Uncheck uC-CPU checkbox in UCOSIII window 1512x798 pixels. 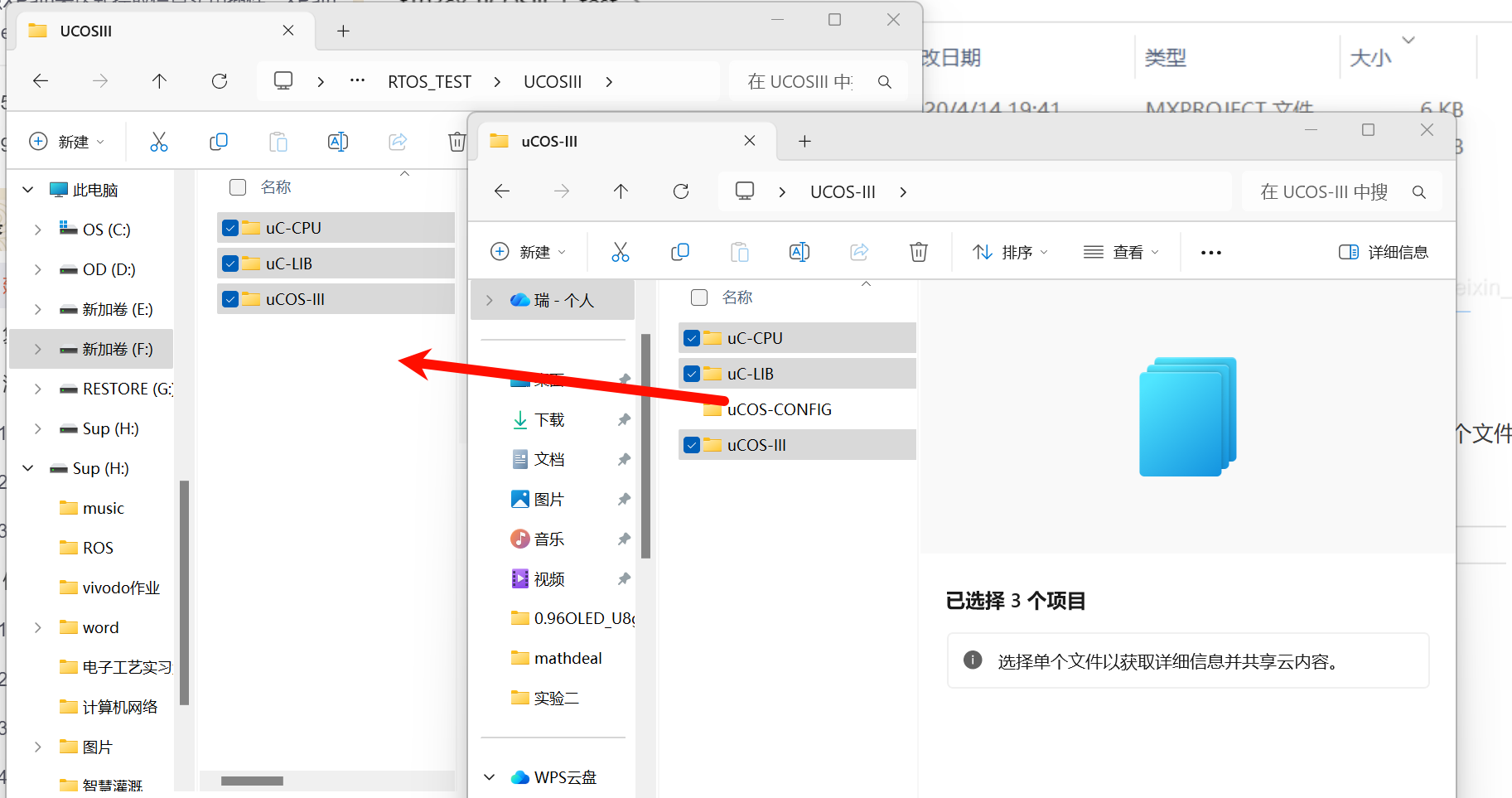pyautogui.click(x=230, y=228)
